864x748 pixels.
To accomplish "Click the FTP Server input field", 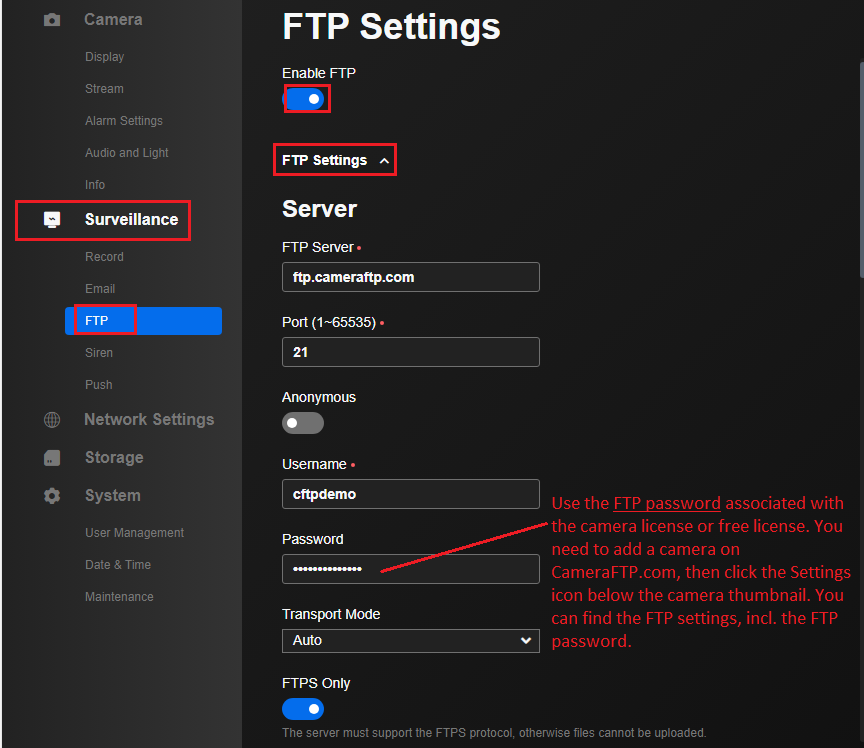I will 411,277.
